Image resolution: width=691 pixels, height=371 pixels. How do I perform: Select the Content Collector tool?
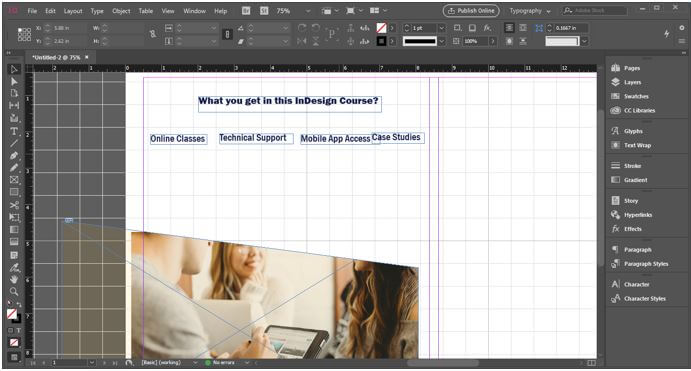(14, 118)
